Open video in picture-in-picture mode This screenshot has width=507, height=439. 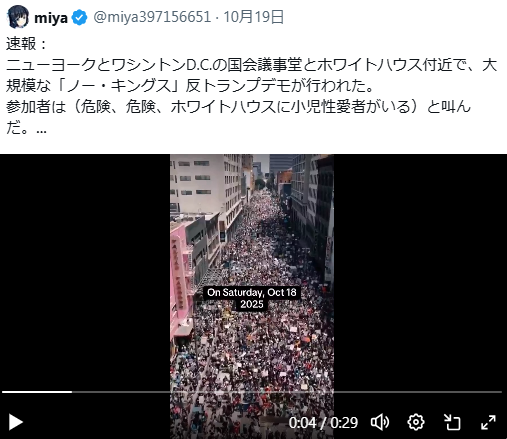tap(452, 422)
